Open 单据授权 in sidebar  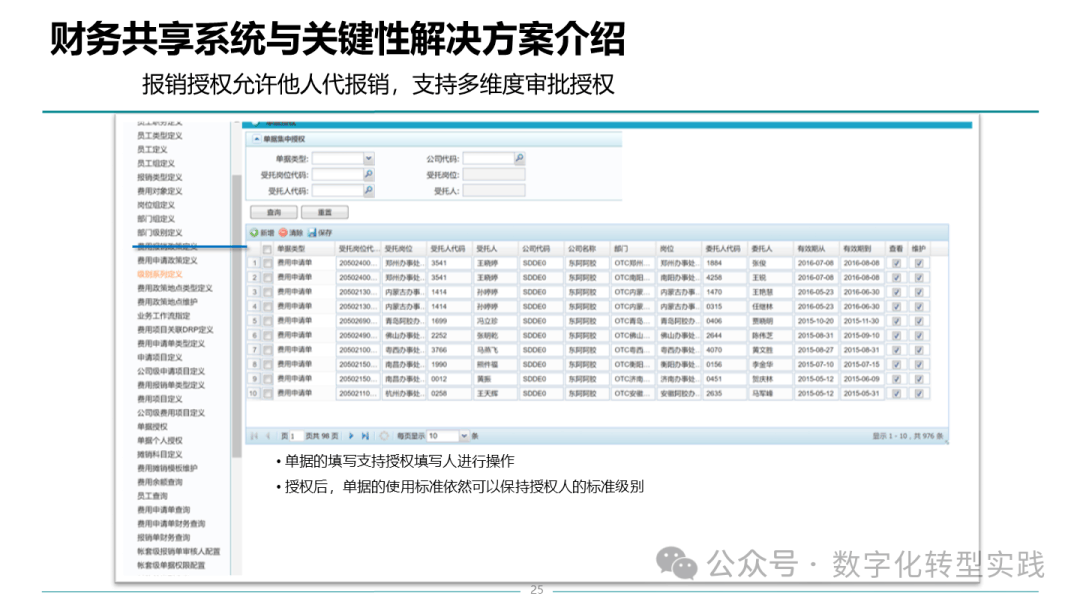click(152, 426)
